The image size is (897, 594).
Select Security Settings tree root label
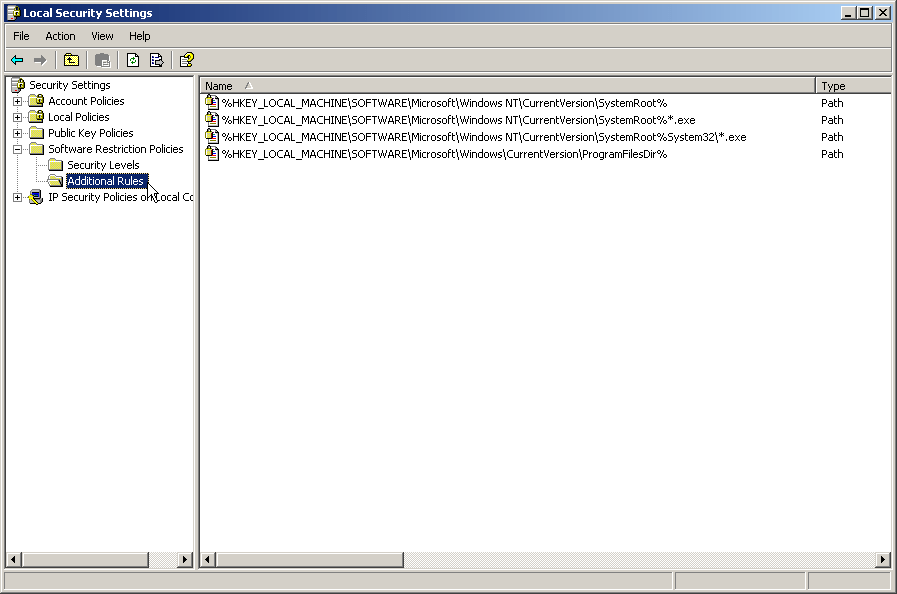click(x=70, y=85)
